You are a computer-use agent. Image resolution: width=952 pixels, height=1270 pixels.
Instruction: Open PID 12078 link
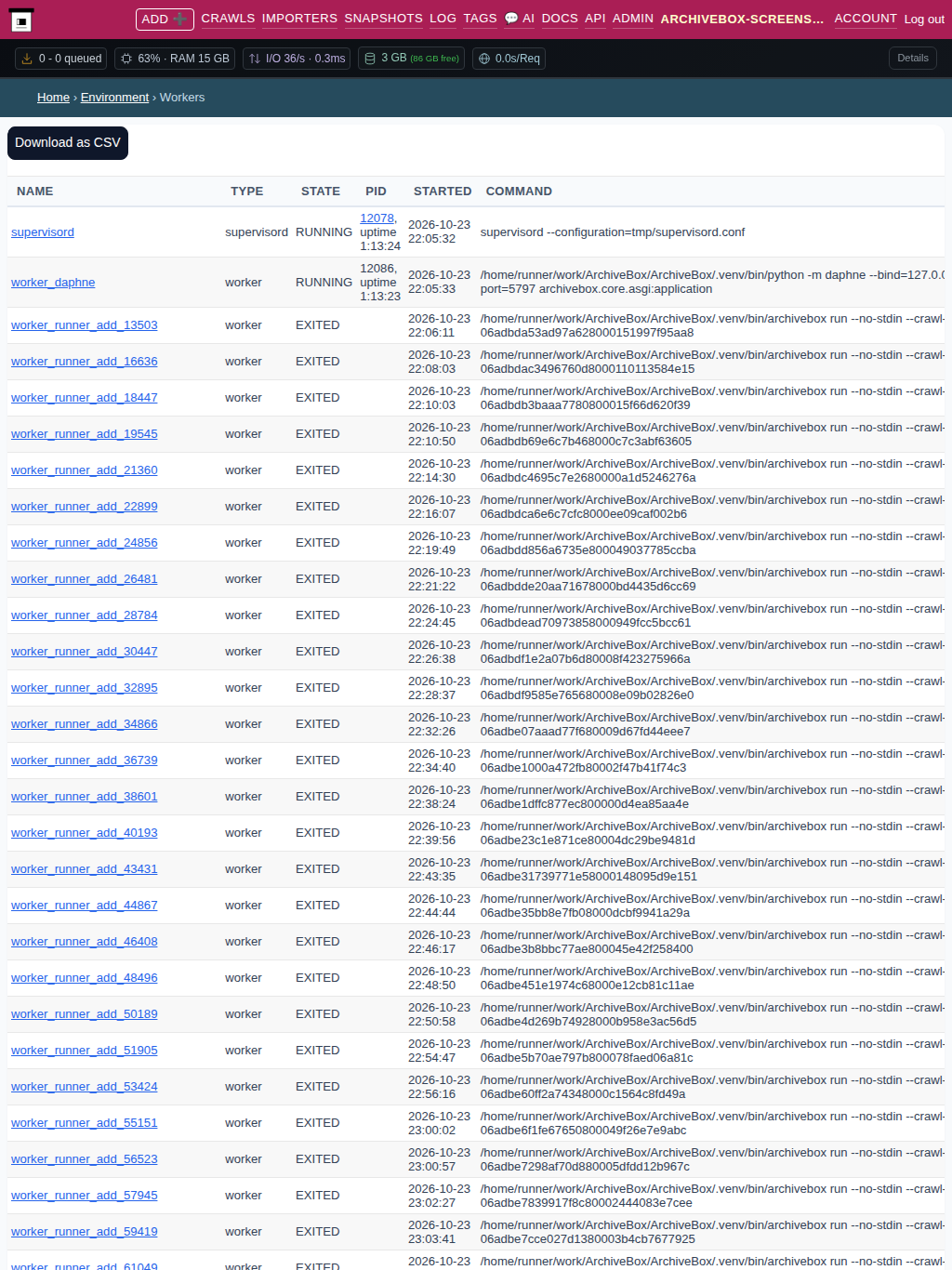pyautogui.click(x=377, y=218)
